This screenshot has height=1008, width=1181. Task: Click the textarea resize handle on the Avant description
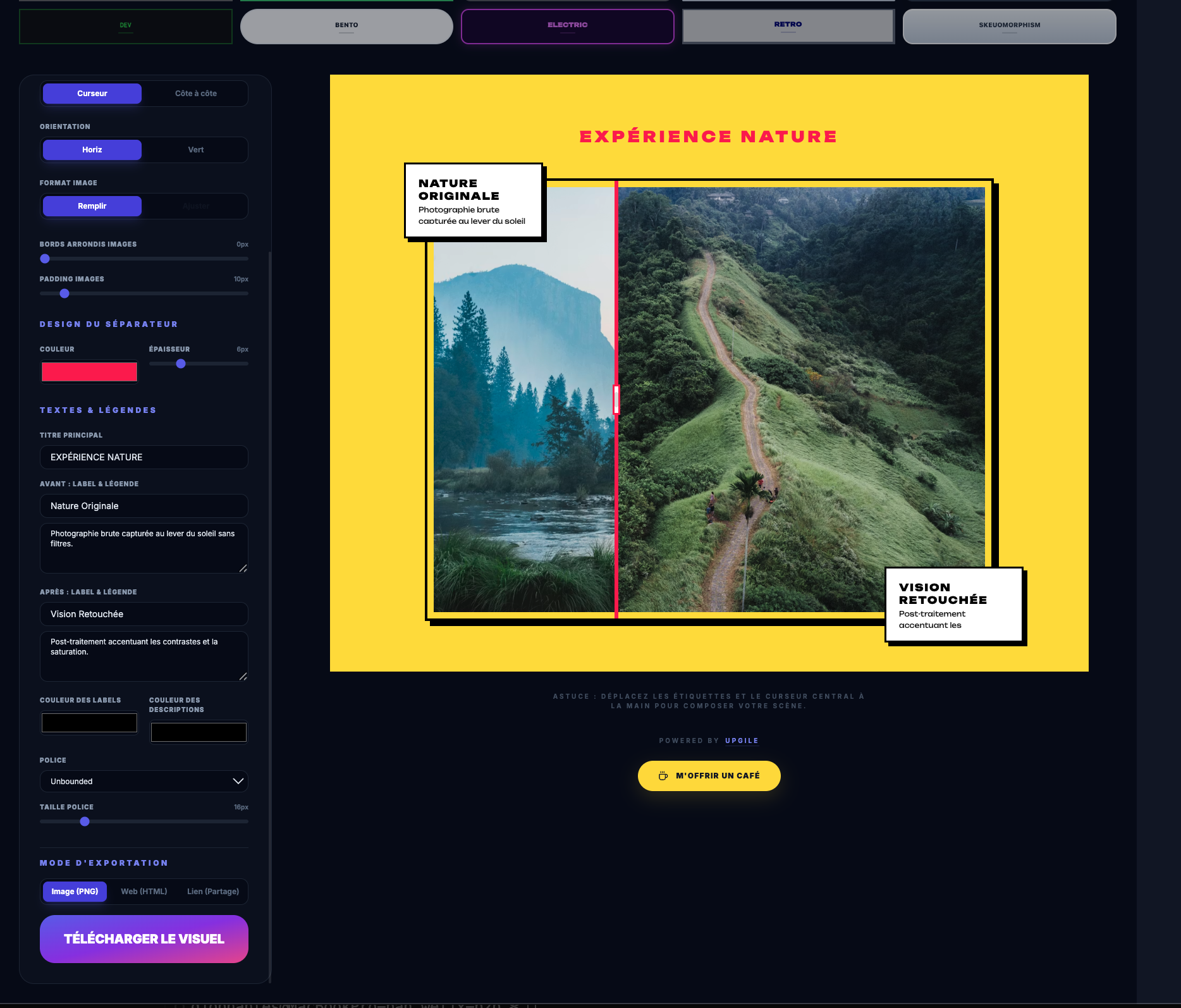tap(244, 569)
